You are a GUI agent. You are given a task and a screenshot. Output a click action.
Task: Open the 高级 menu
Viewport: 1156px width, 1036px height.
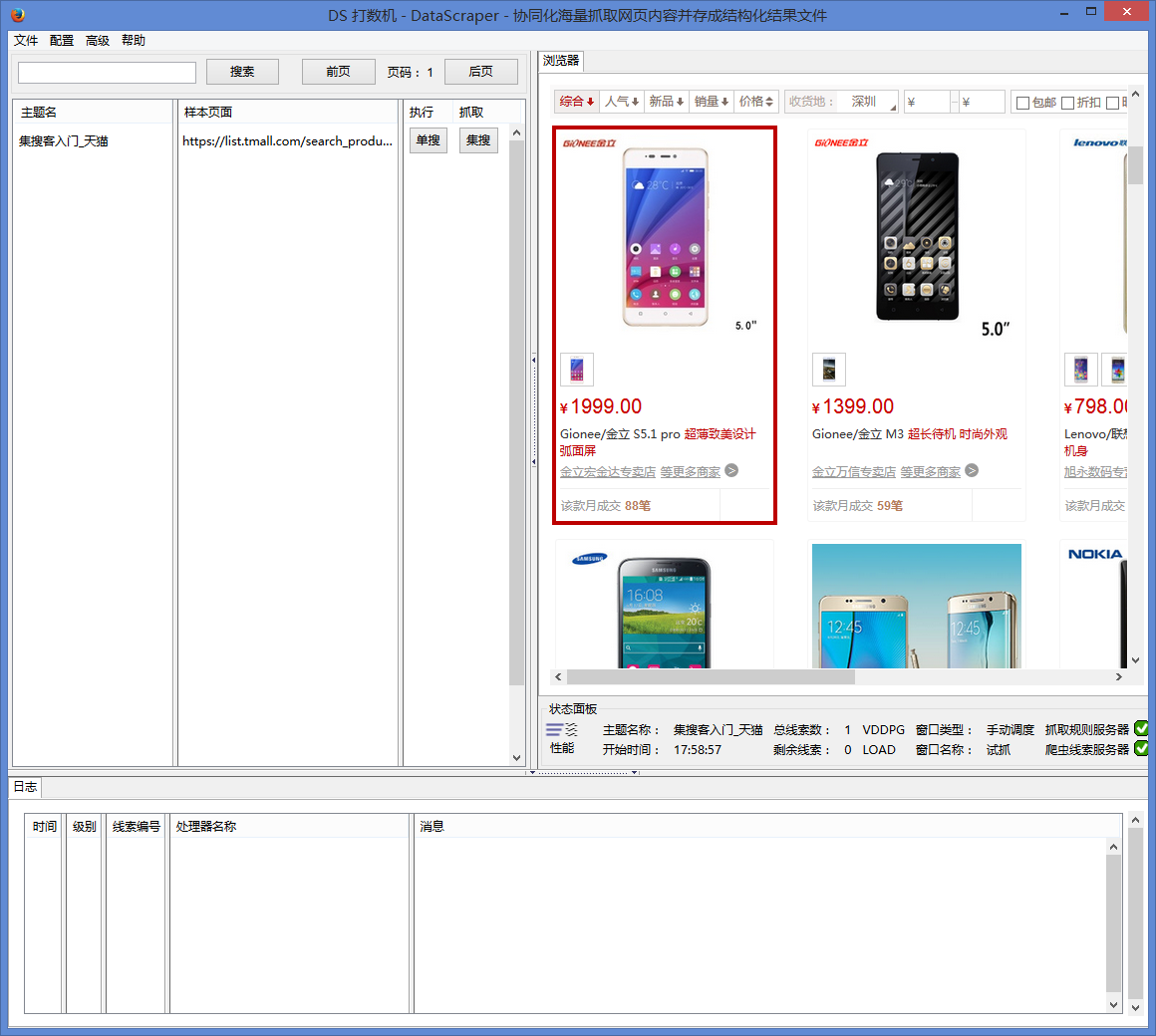[98, 41]
